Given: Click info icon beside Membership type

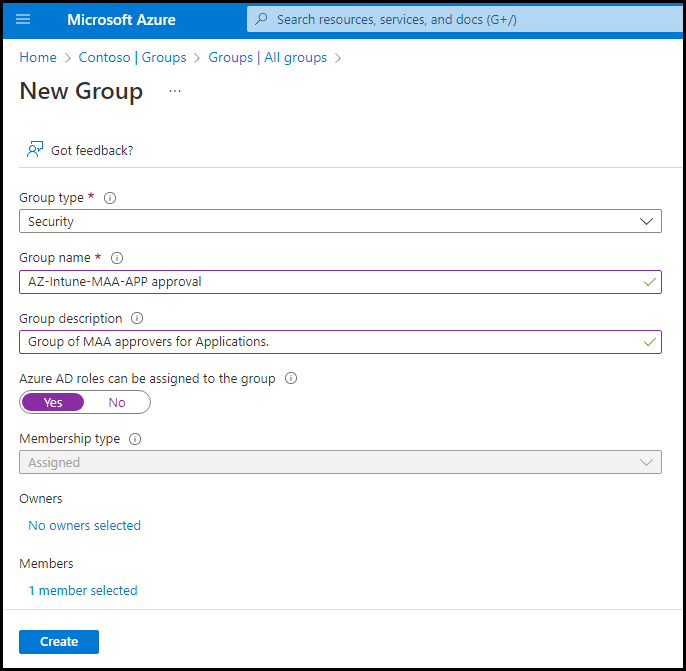Looking at the screenshot, I should (135, 439).
